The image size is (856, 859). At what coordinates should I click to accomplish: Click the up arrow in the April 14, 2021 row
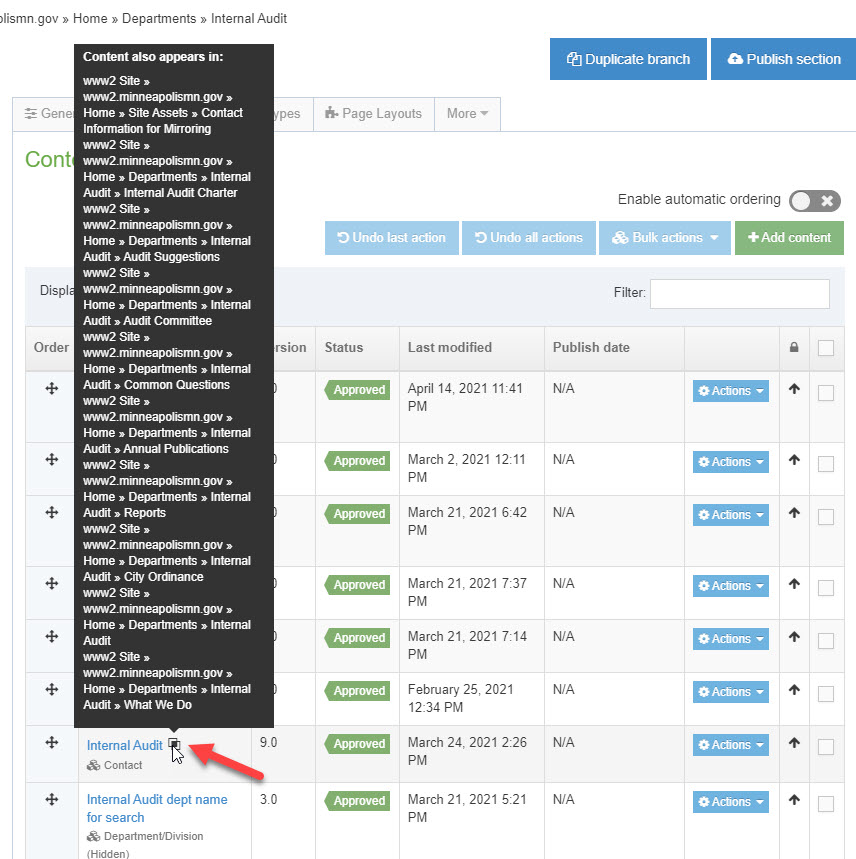click(794, 389)
